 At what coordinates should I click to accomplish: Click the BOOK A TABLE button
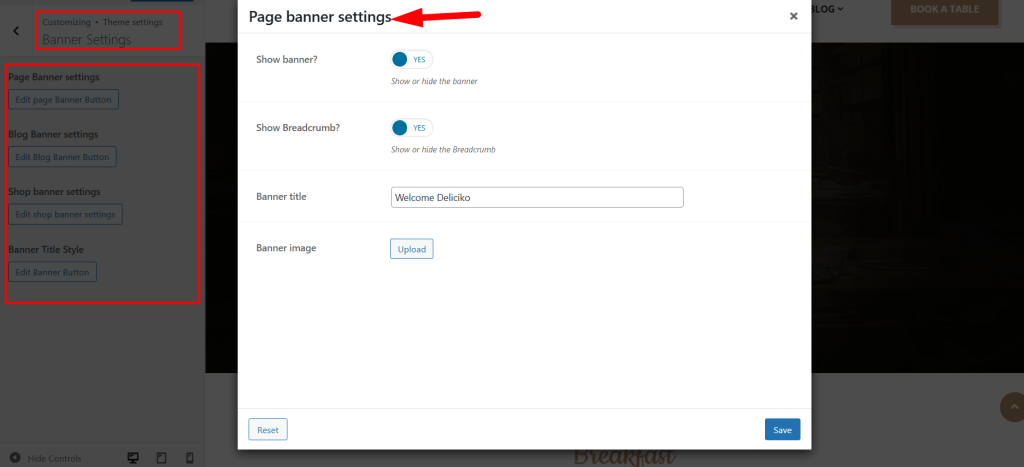tap(944, 10)
